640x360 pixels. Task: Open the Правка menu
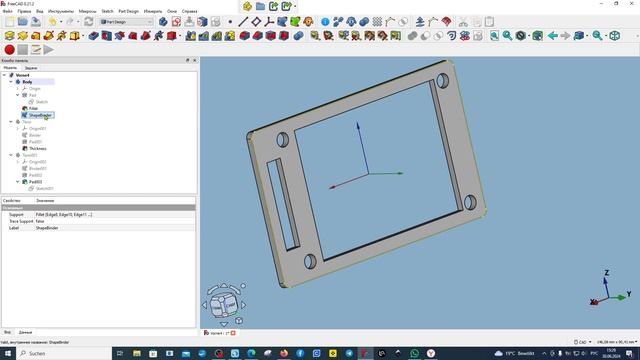point(24,11)
